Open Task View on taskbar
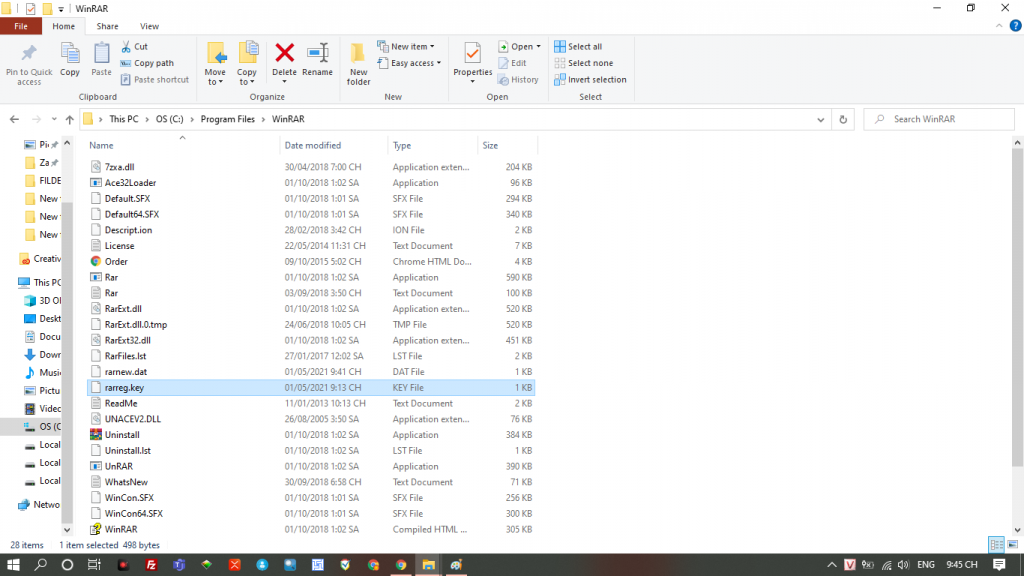The image size is (1024, 576). coord(95,565)
